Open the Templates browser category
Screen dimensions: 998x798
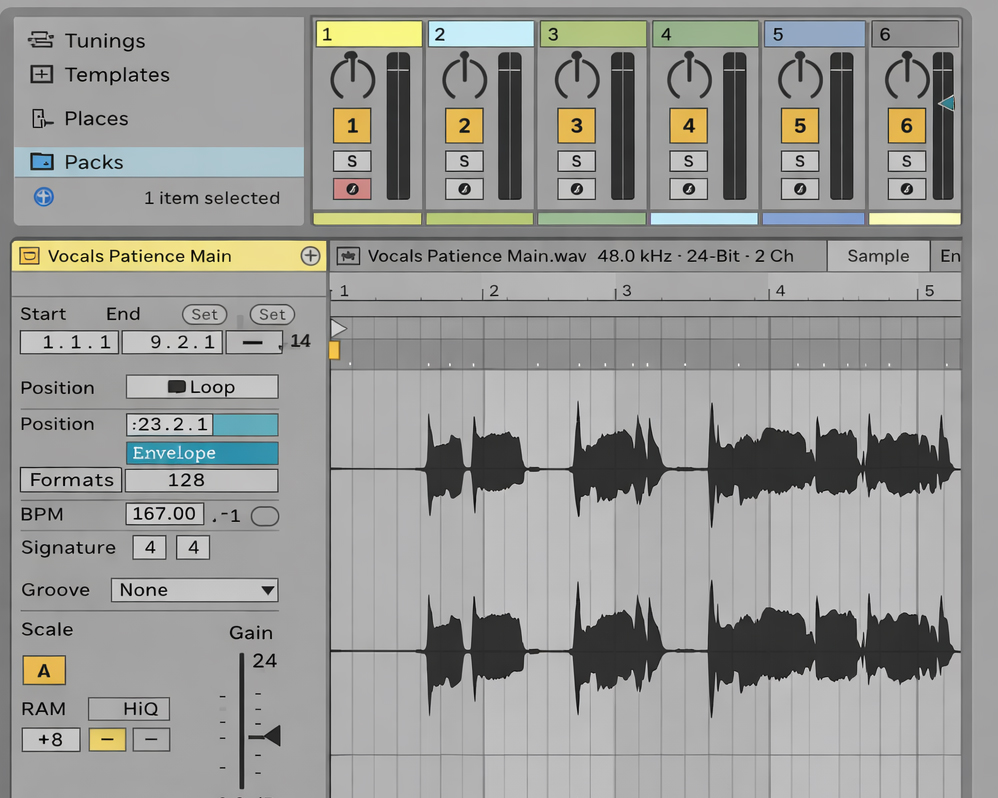point(100,74)
